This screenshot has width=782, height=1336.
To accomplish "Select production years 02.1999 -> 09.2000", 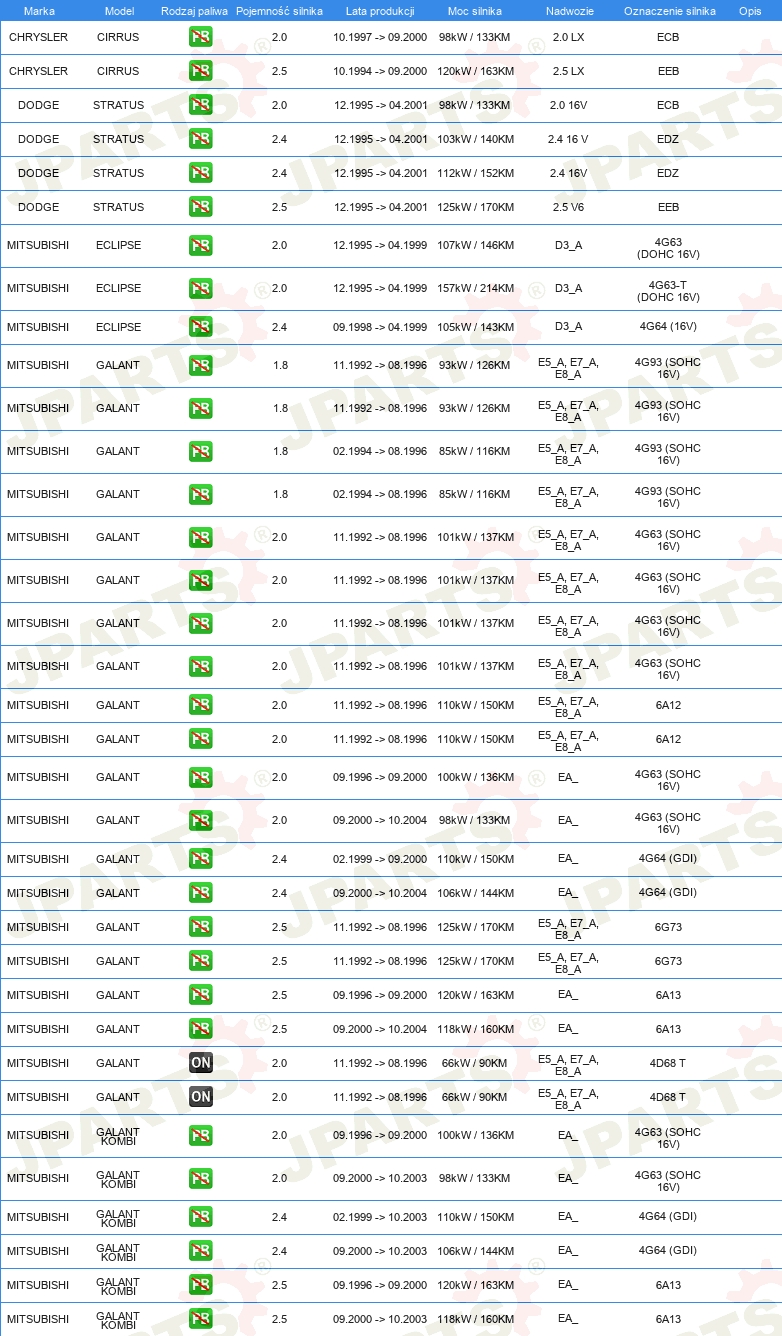I will pyautogui.click(x=380, y=859).
